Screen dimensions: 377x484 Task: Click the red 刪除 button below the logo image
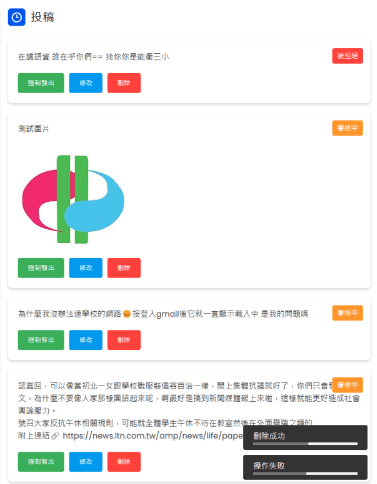[124, 268]
